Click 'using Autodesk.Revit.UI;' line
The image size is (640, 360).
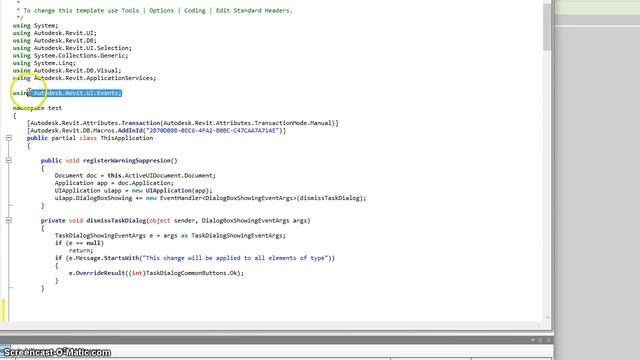(x=55, y=33)
